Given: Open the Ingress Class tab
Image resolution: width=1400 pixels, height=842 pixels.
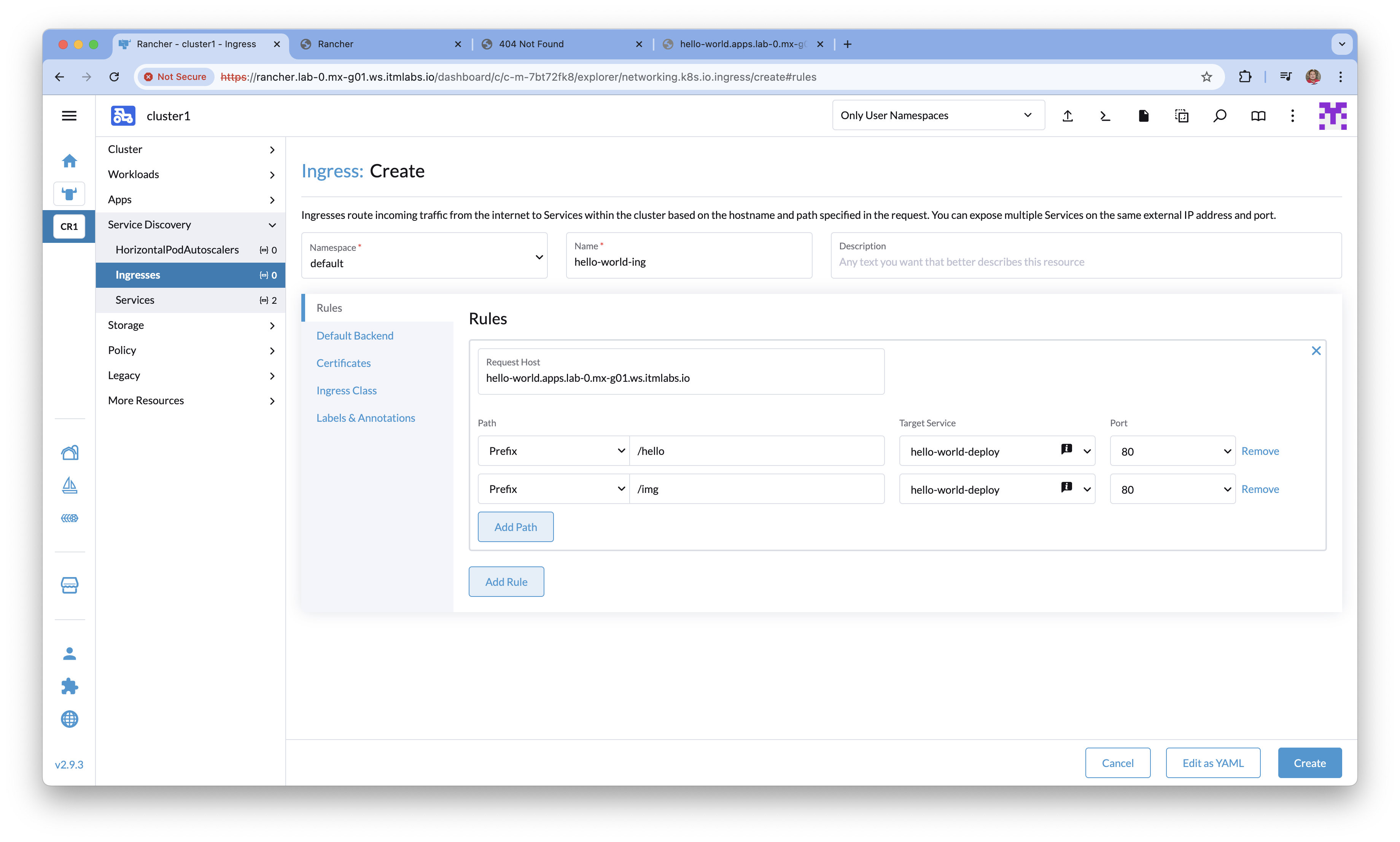Looking at the screenshot, I should (x=346, y=391).
